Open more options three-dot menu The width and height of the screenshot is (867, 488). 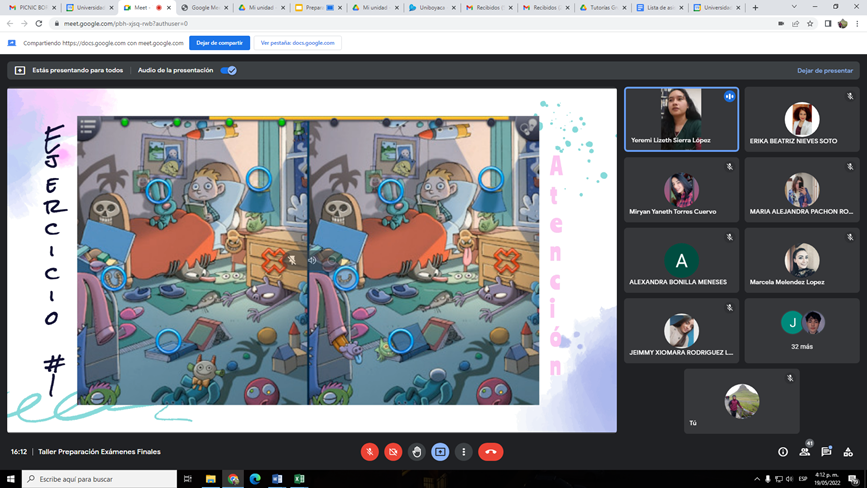pyautogui.click(x=463, y=452)
